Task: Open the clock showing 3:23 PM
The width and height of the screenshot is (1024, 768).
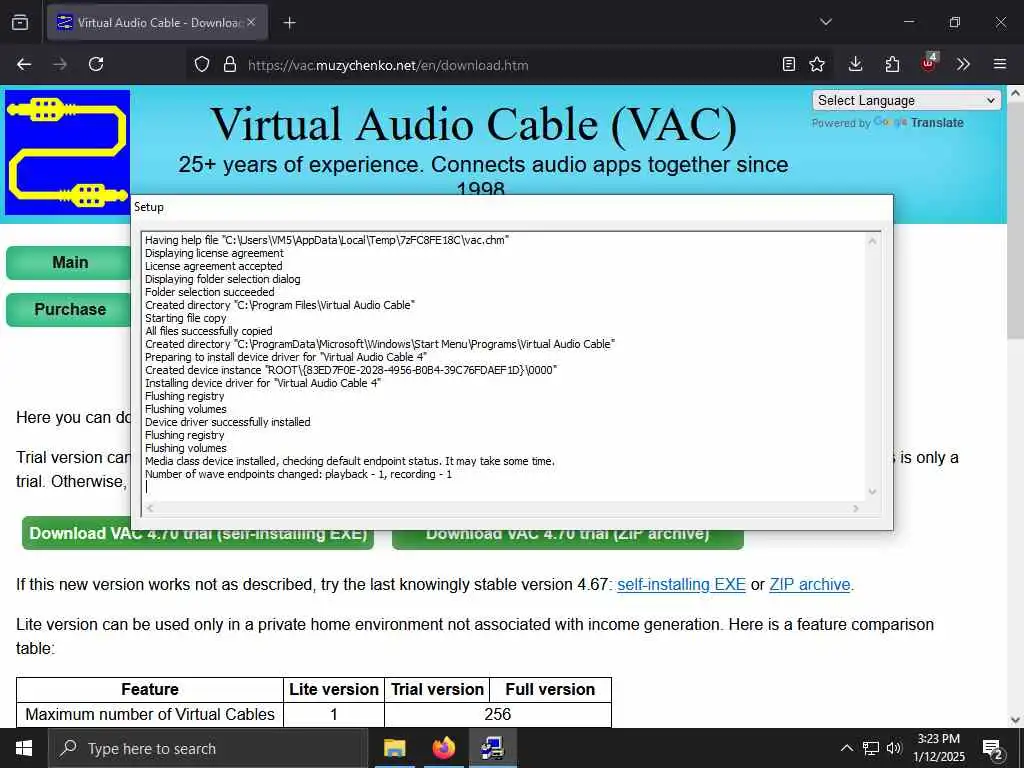Action: click(x=938, y=748)
